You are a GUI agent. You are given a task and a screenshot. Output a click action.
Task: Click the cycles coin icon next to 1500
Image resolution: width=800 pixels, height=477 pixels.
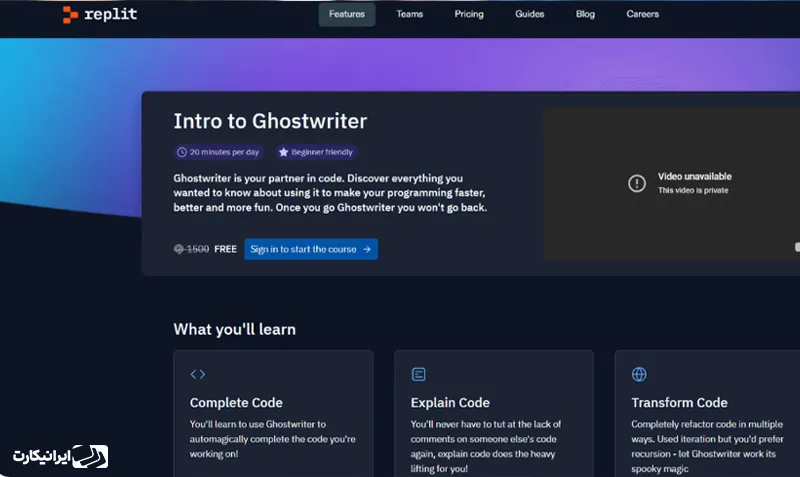pos(179,249)
